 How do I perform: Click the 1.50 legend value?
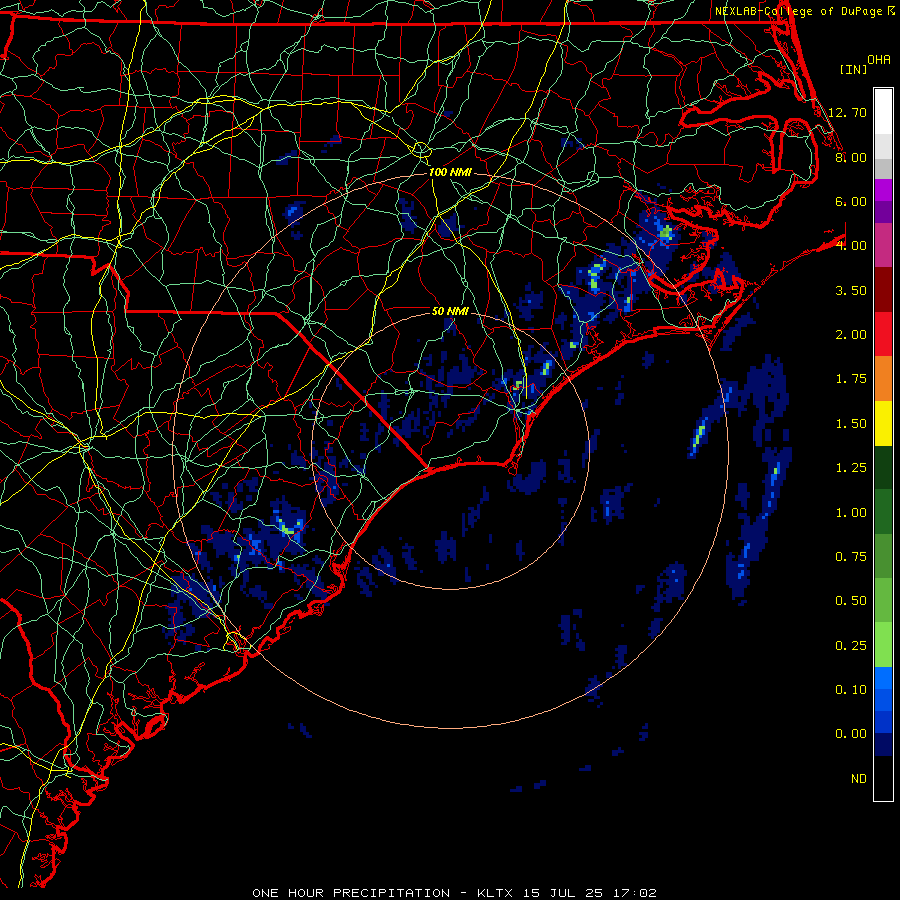[x=851, y=424]
